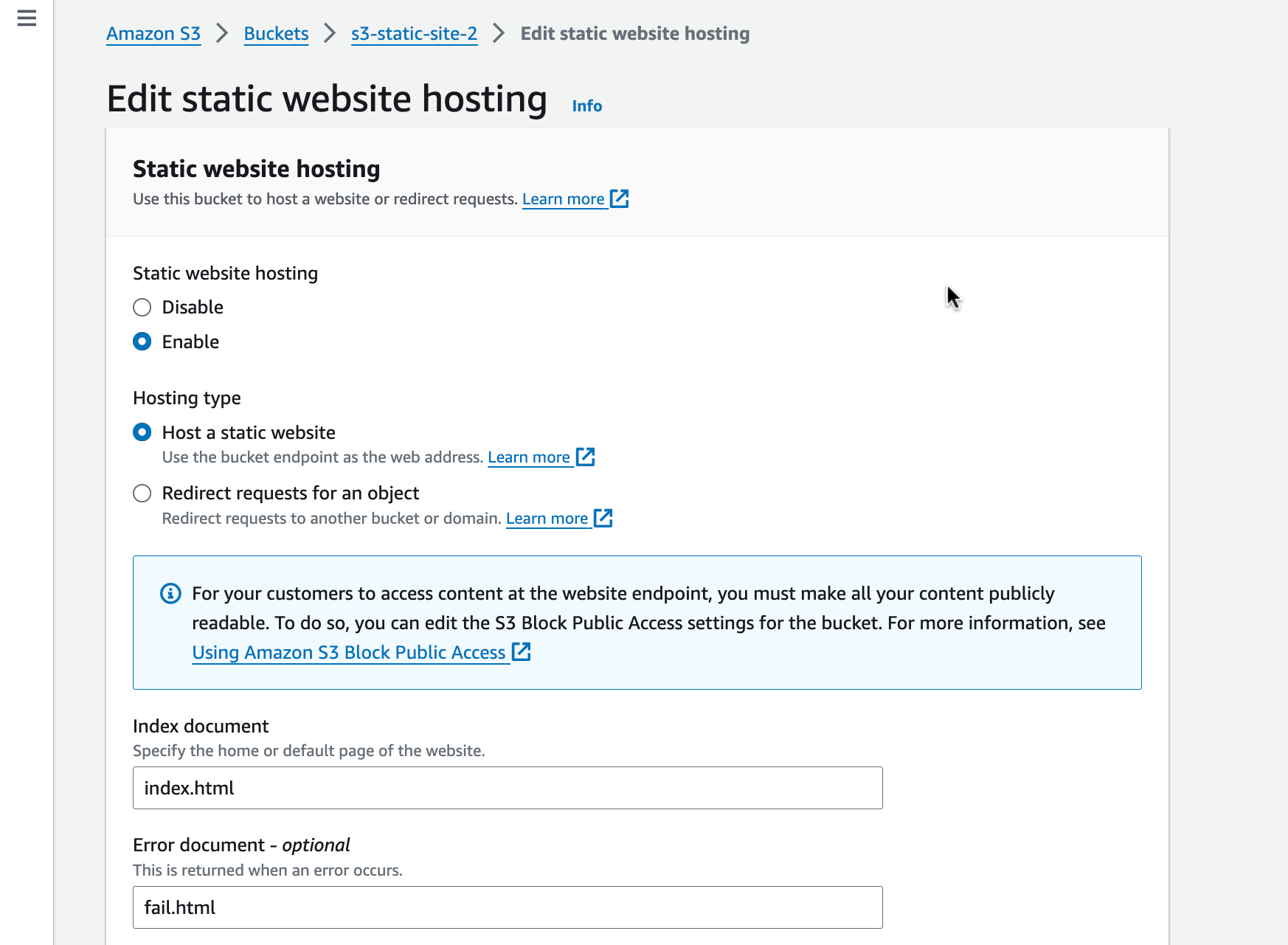The width and height of the screenshot is (1288, 945).
Task: Open Learn more about bucket endpoint
Action: coord(528,457)
